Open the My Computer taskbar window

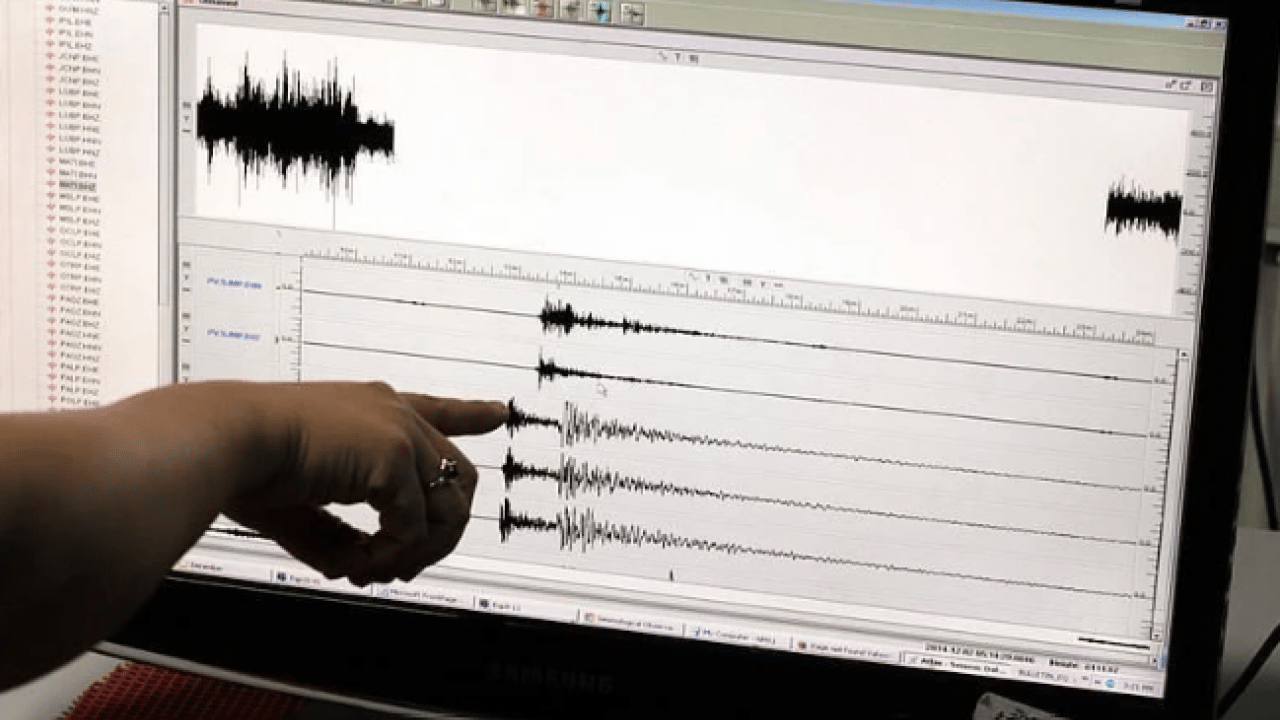pos(731,634)
